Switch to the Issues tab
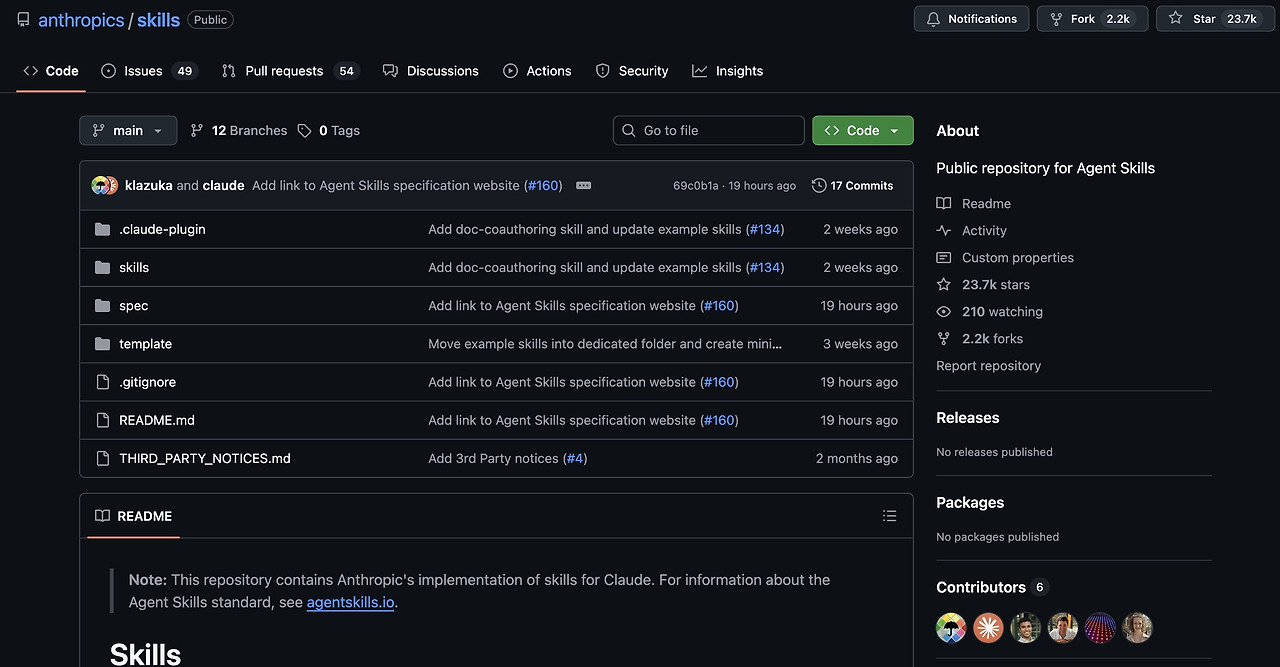Viewport: 1280px width, 667px height. click(x=149, y=71)
